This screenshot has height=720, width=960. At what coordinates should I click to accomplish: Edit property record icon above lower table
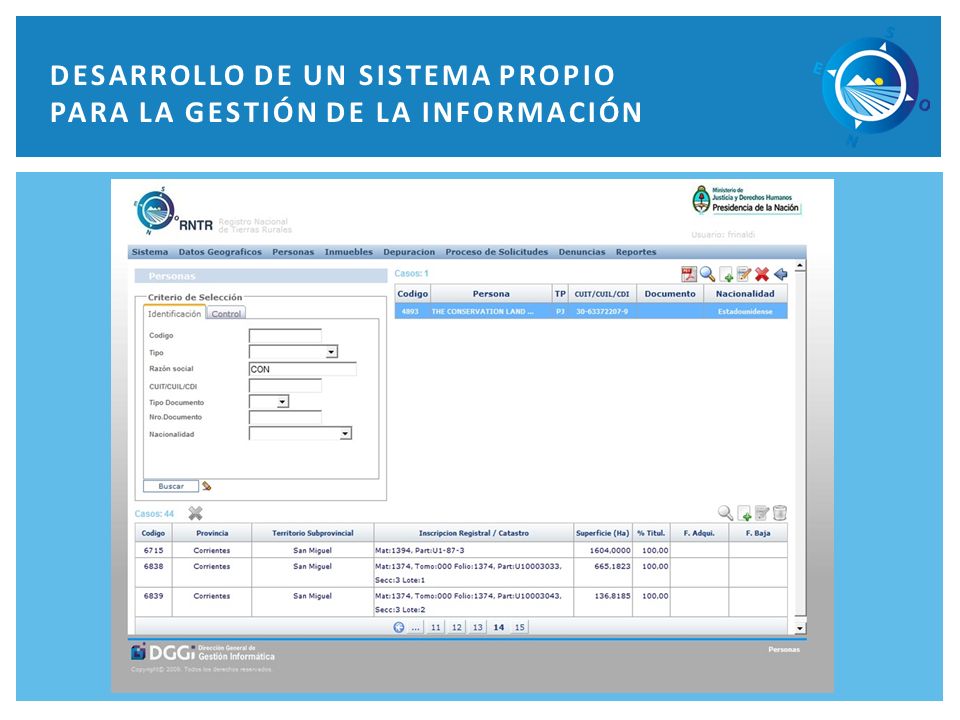[762, 513]
